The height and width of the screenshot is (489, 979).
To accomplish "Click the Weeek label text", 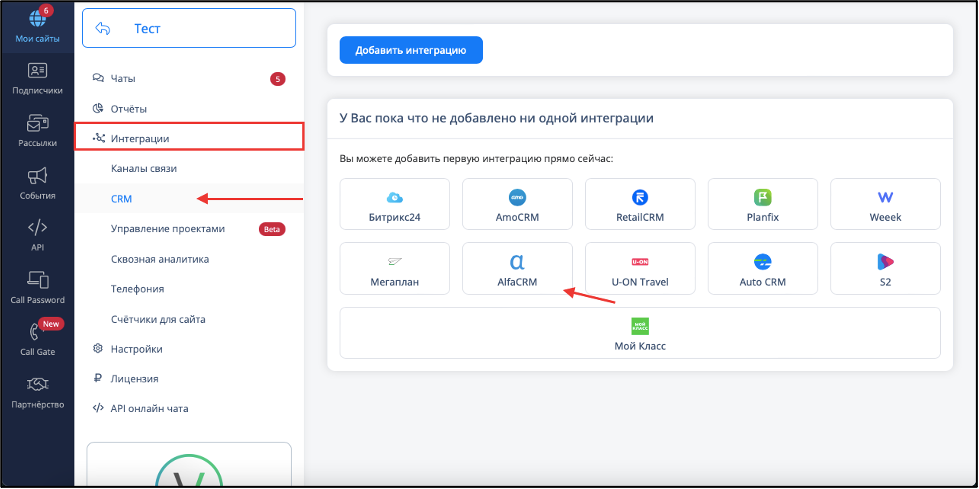I will pyautogui.click(x=885, y=217).
